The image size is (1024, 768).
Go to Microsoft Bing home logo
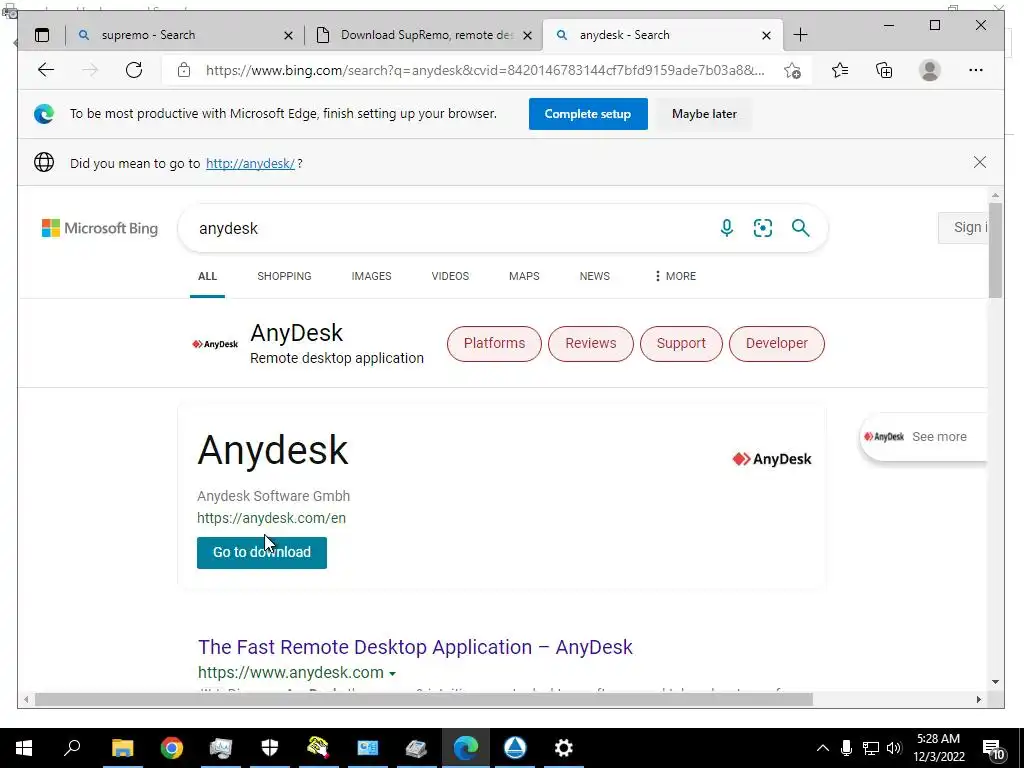click(100, 228)
